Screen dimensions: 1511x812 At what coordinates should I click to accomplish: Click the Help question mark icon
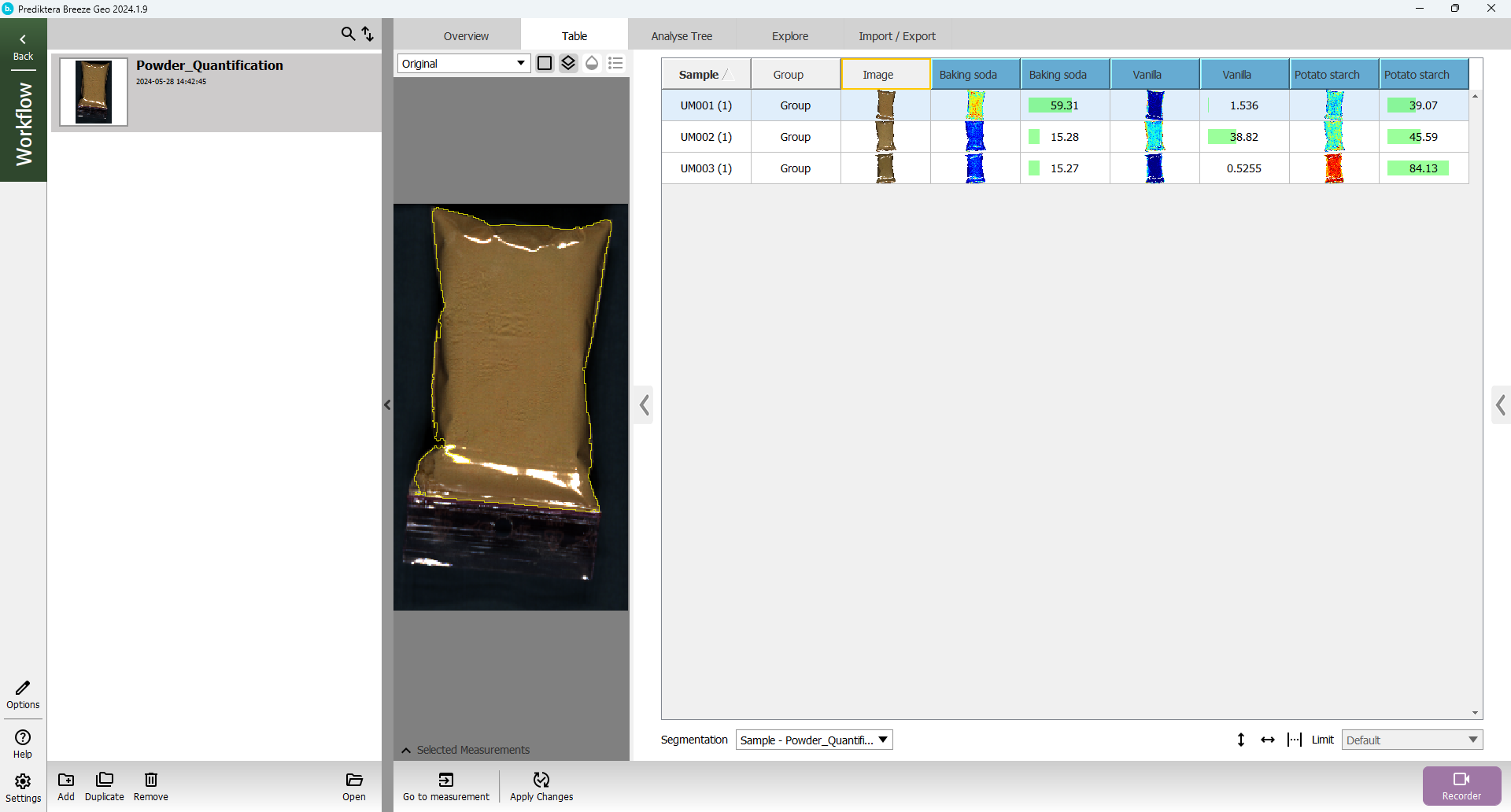(x=23, y=743)
